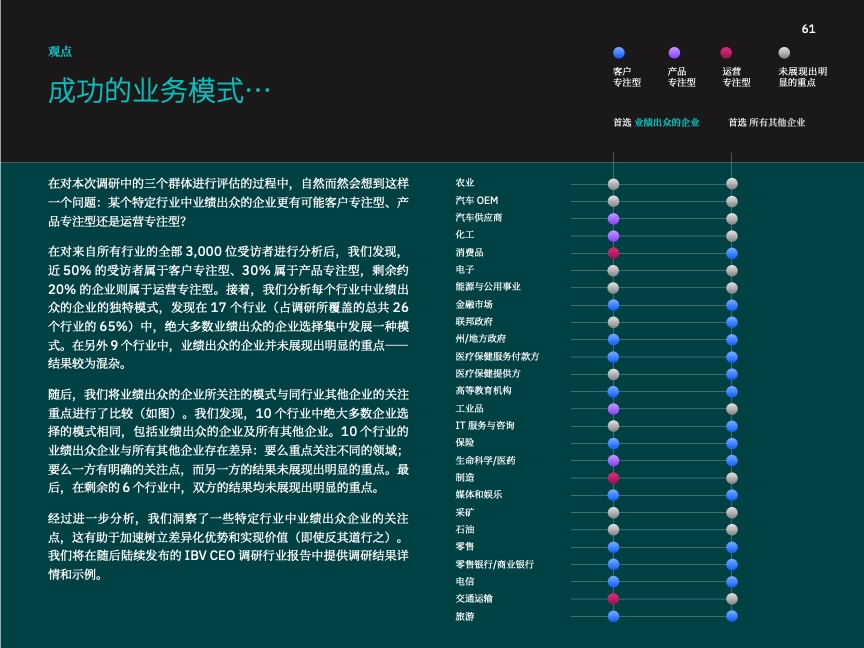Select the 产品专注型 legend label
This screenshot has width=864, height=648.
tap(682, 77)
